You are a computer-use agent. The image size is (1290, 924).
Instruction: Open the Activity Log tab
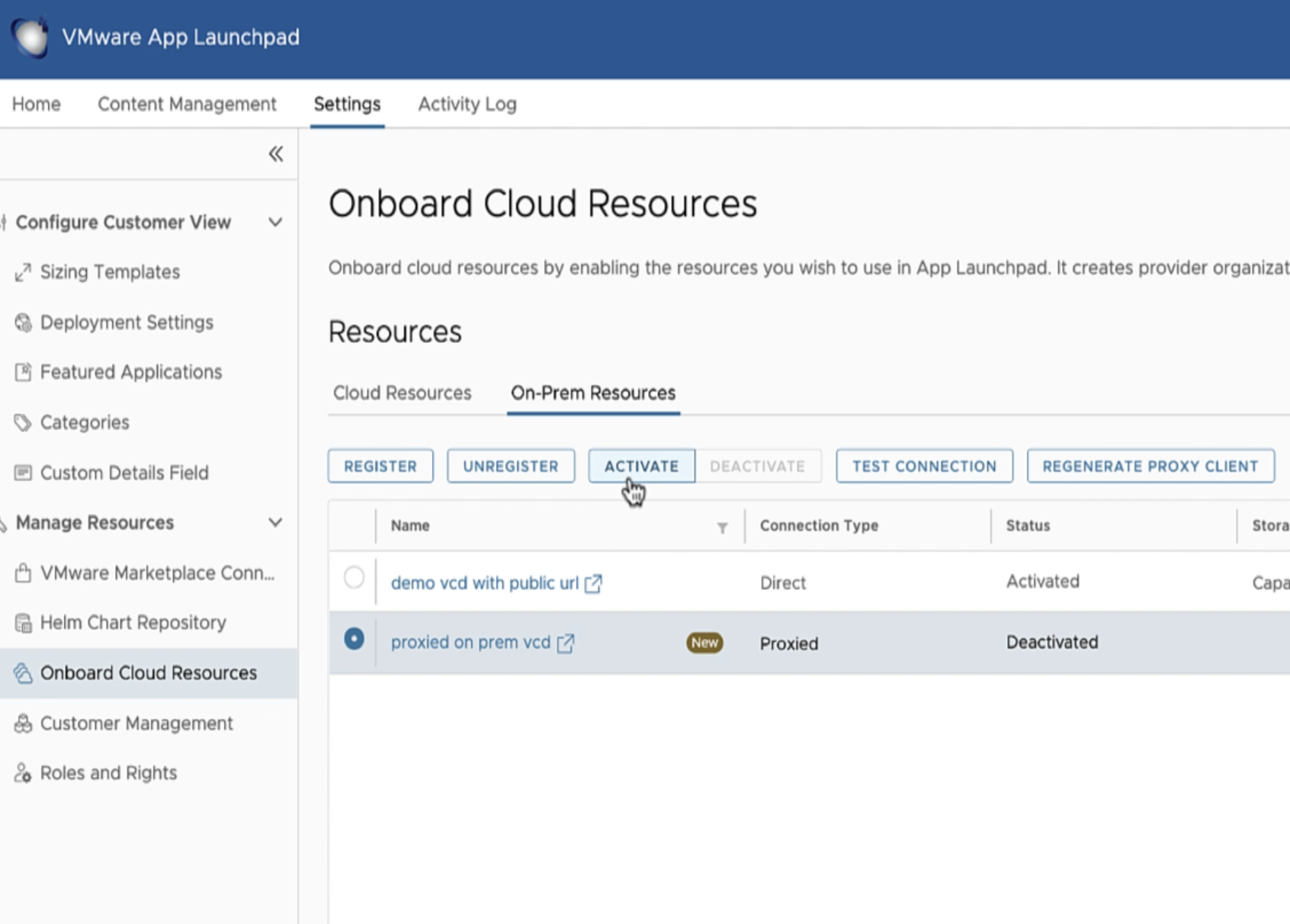pos(467,104)
